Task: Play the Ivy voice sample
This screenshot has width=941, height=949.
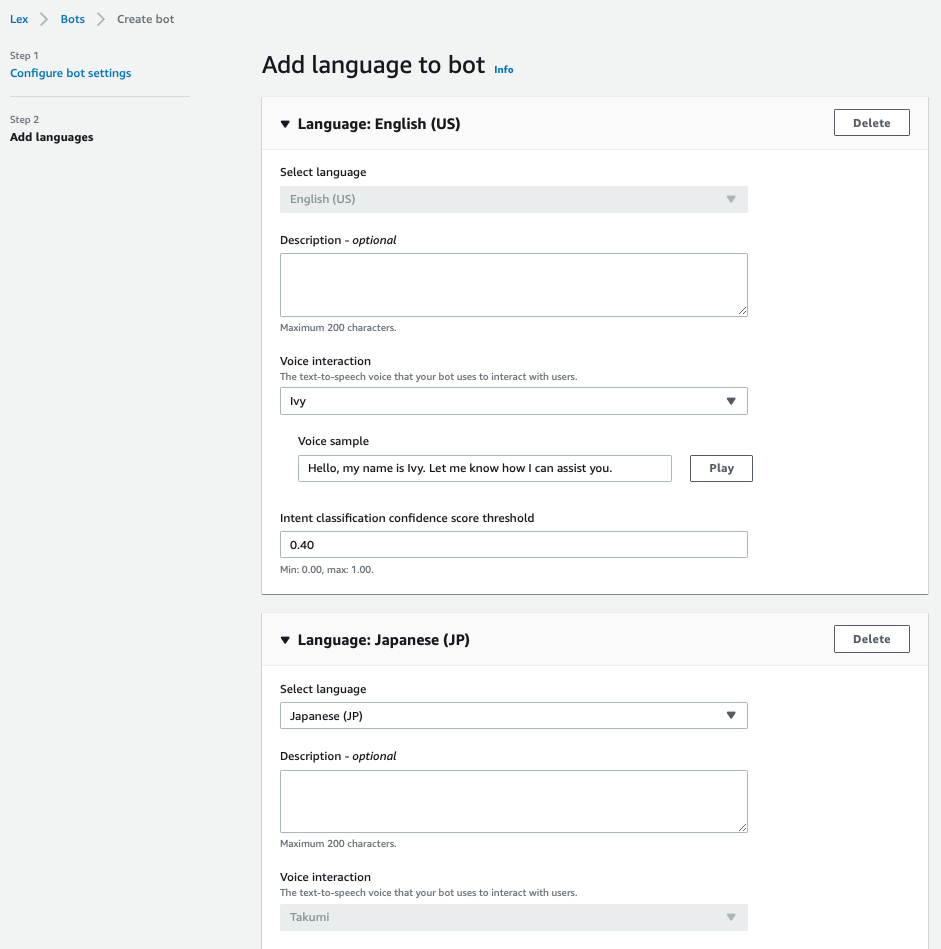Action: click(721, 468)
